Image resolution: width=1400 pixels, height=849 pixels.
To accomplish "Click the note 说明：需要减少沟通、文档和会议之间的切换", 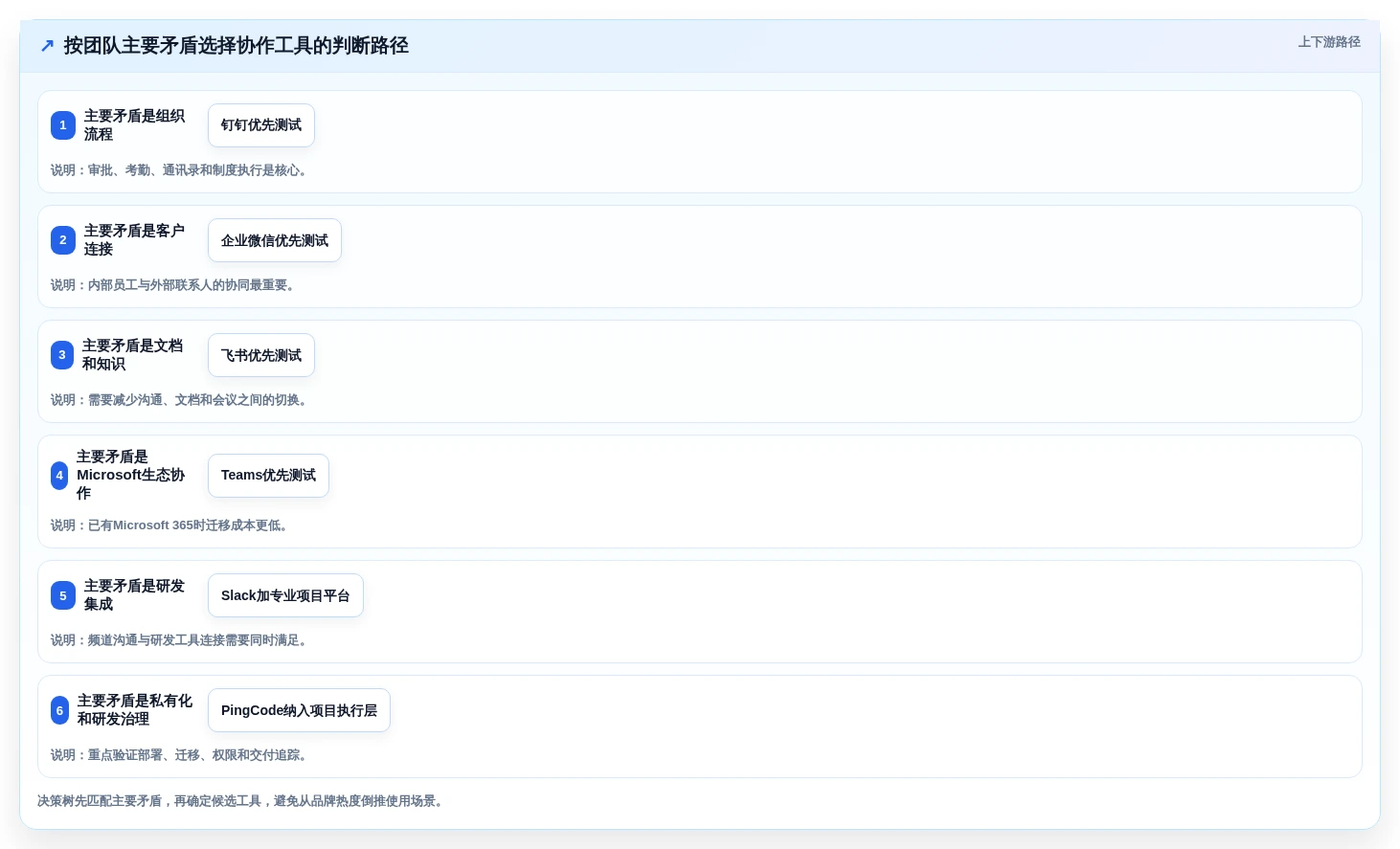I will (x=181, y=400).
